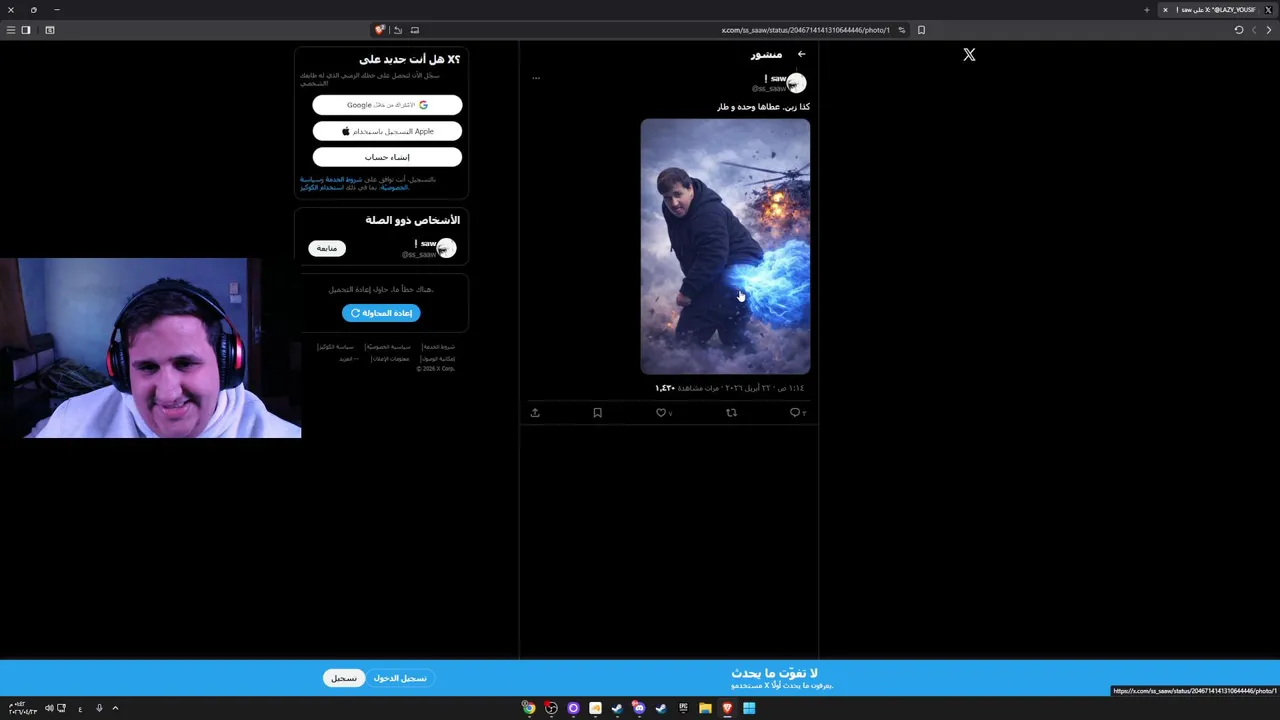Image resolution: width=1280 pixels, height=720 pixels.
Task: Click the share icon under the post
Action: pos(535,412)
